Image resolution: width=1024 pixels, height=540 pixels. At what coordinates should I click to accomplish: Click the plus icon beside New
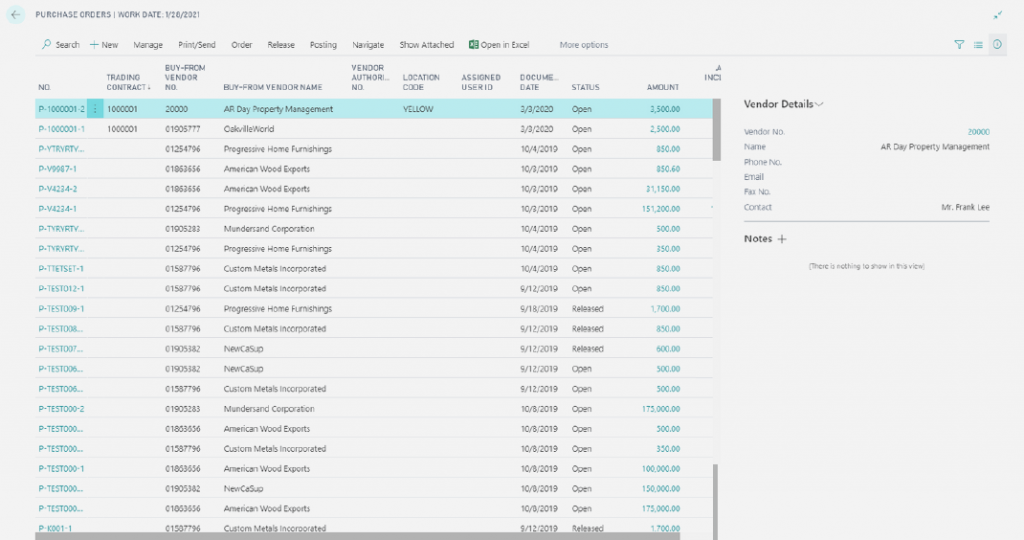coord(94,44)
